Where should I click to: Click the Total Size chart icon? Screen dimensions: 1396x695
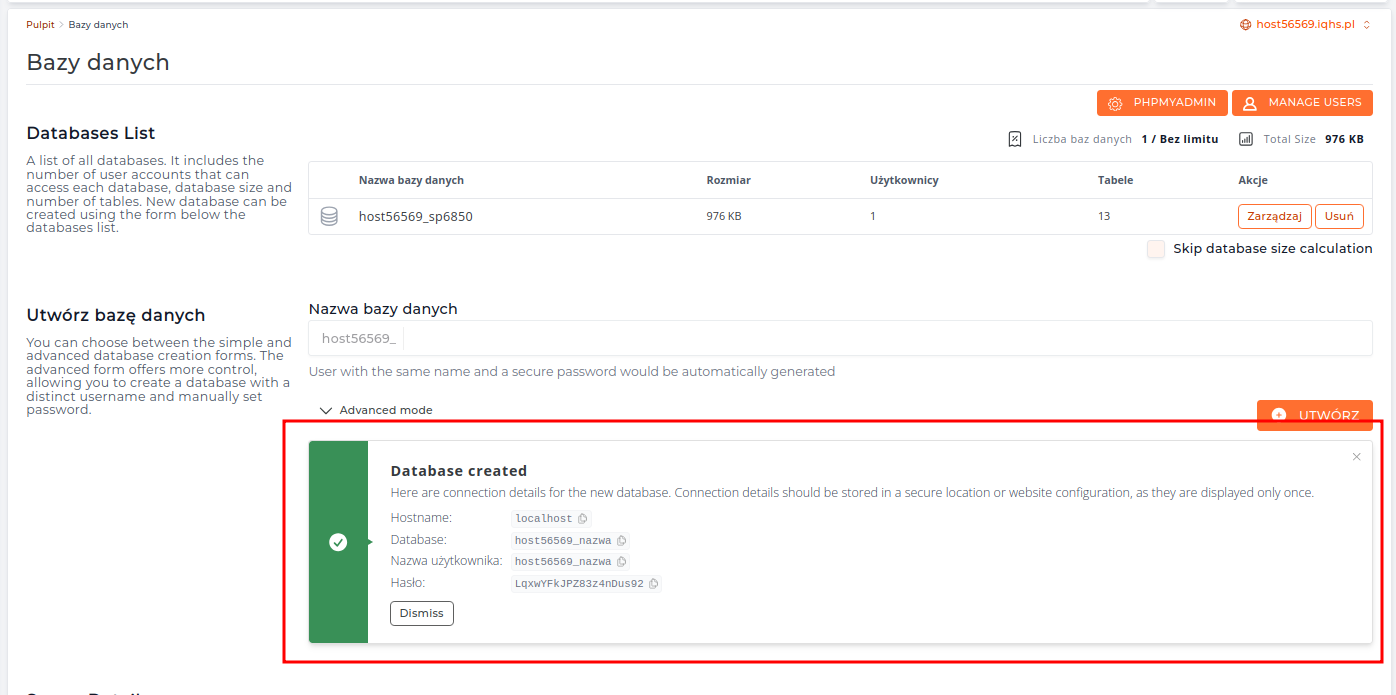pos(1245,139)
